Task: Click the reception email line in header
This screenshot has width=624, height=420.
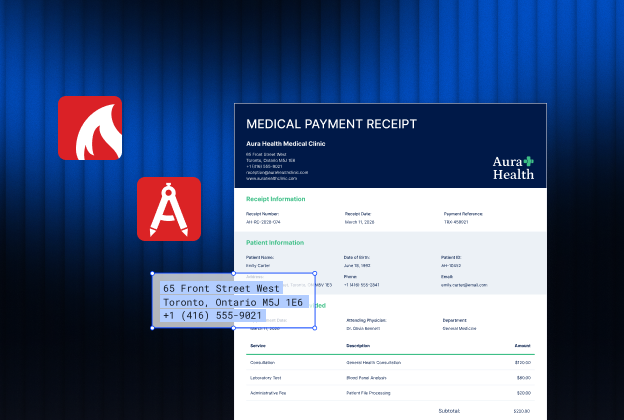Action: pos(277,173)
